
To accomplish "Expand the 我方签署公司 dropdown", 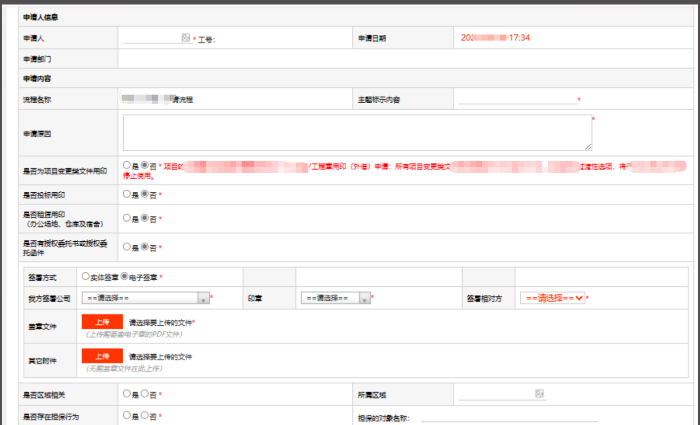I will 145,298.
